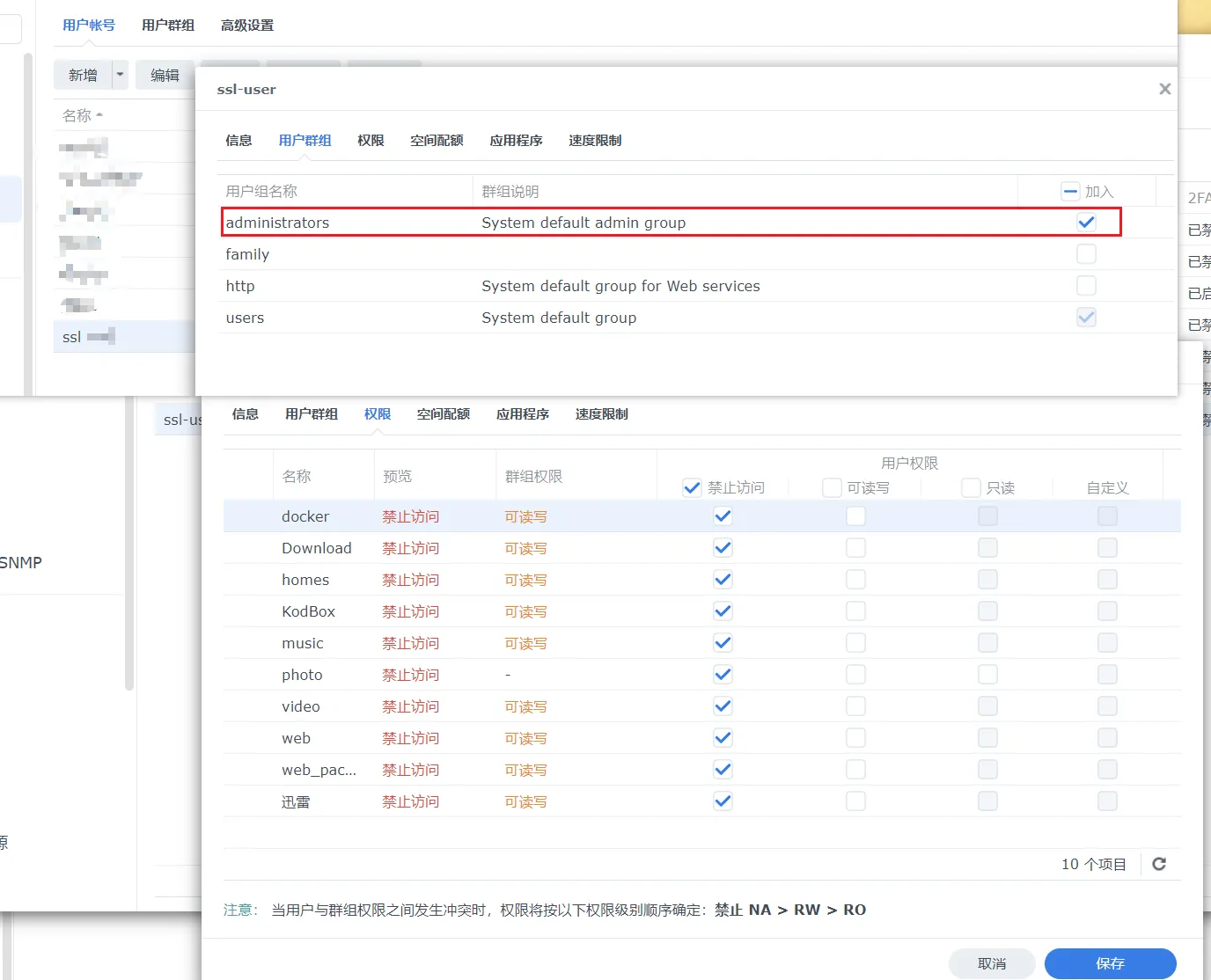Image resolution: width=1211 pixels, height=980 pixels.
Task: Toggle the 只读 header checkbox
Action: [971, 487]
